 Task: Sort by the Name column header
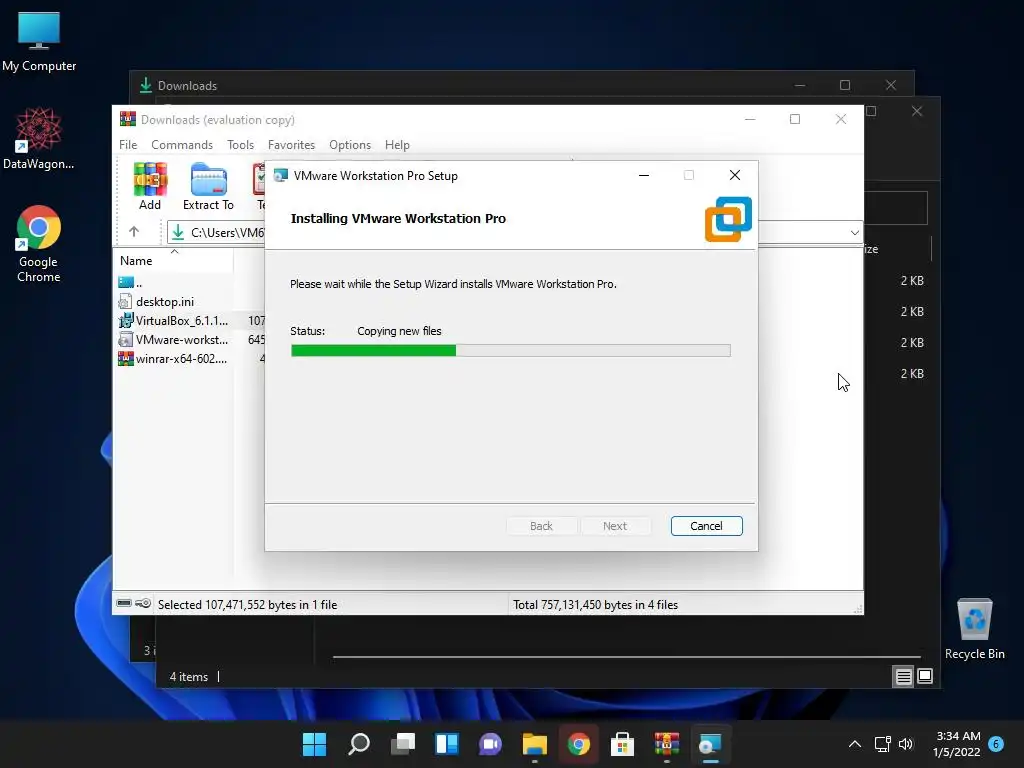tap(173, 261)
